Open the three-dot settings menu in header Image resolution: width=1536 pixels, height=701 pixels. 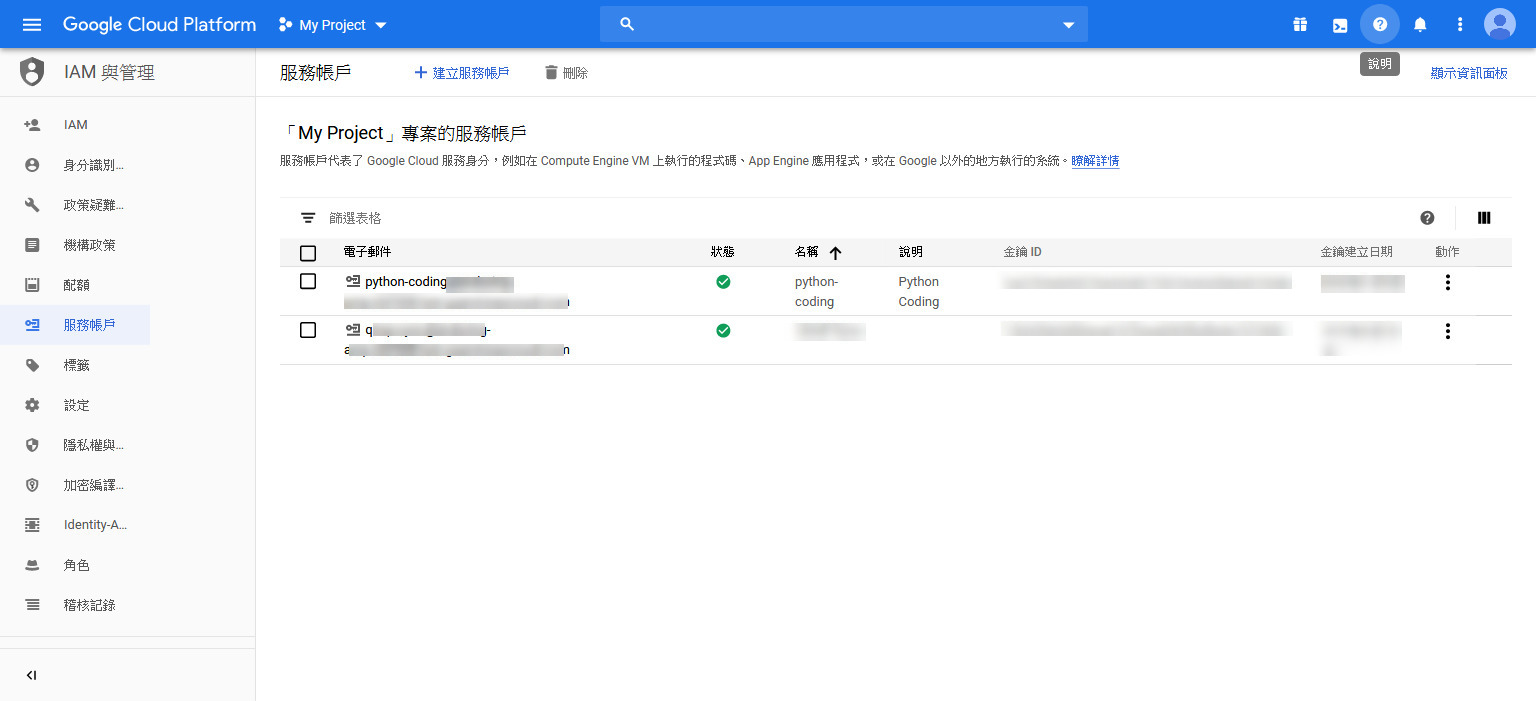pyautogui.click(x=1460, y=25)
